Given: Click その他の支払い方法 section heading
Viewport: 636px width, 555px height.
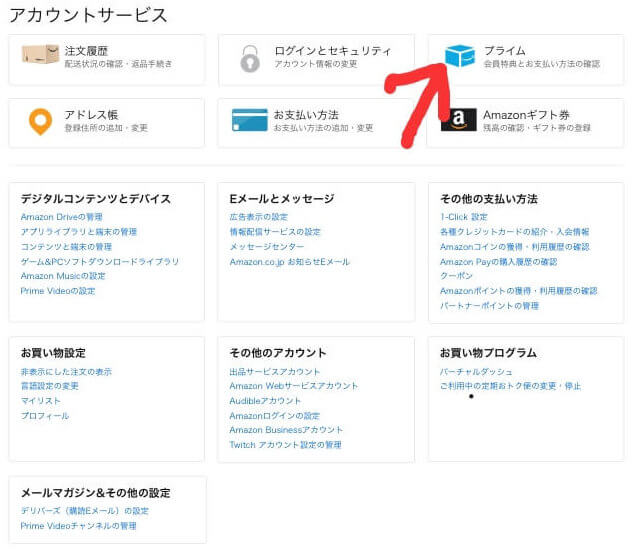Looking at the screenshot, I should point(489,199).
